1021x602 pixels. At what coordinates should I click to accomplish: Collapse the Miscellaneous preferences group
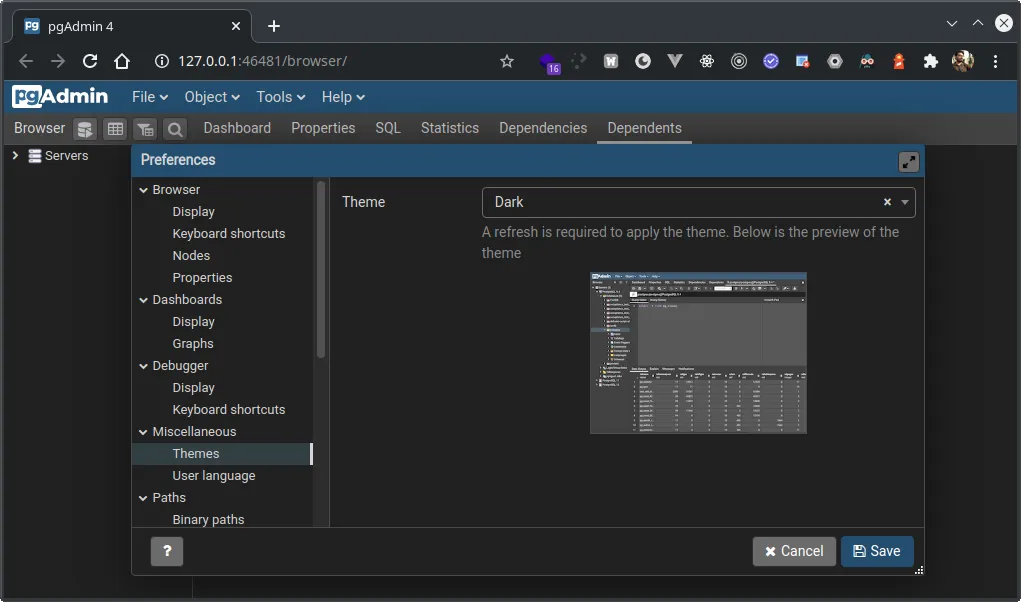point(143,432)
